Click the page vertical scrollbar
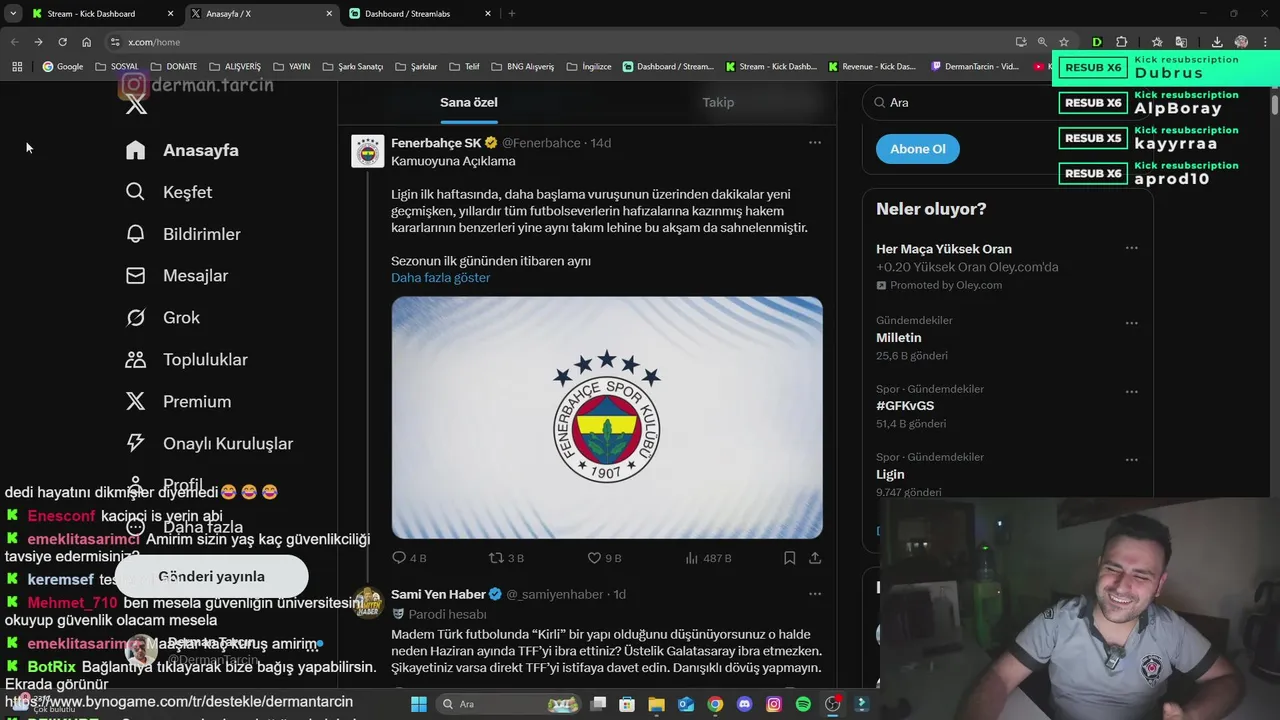This screenshot has height=720, width=1280. 1275,103
